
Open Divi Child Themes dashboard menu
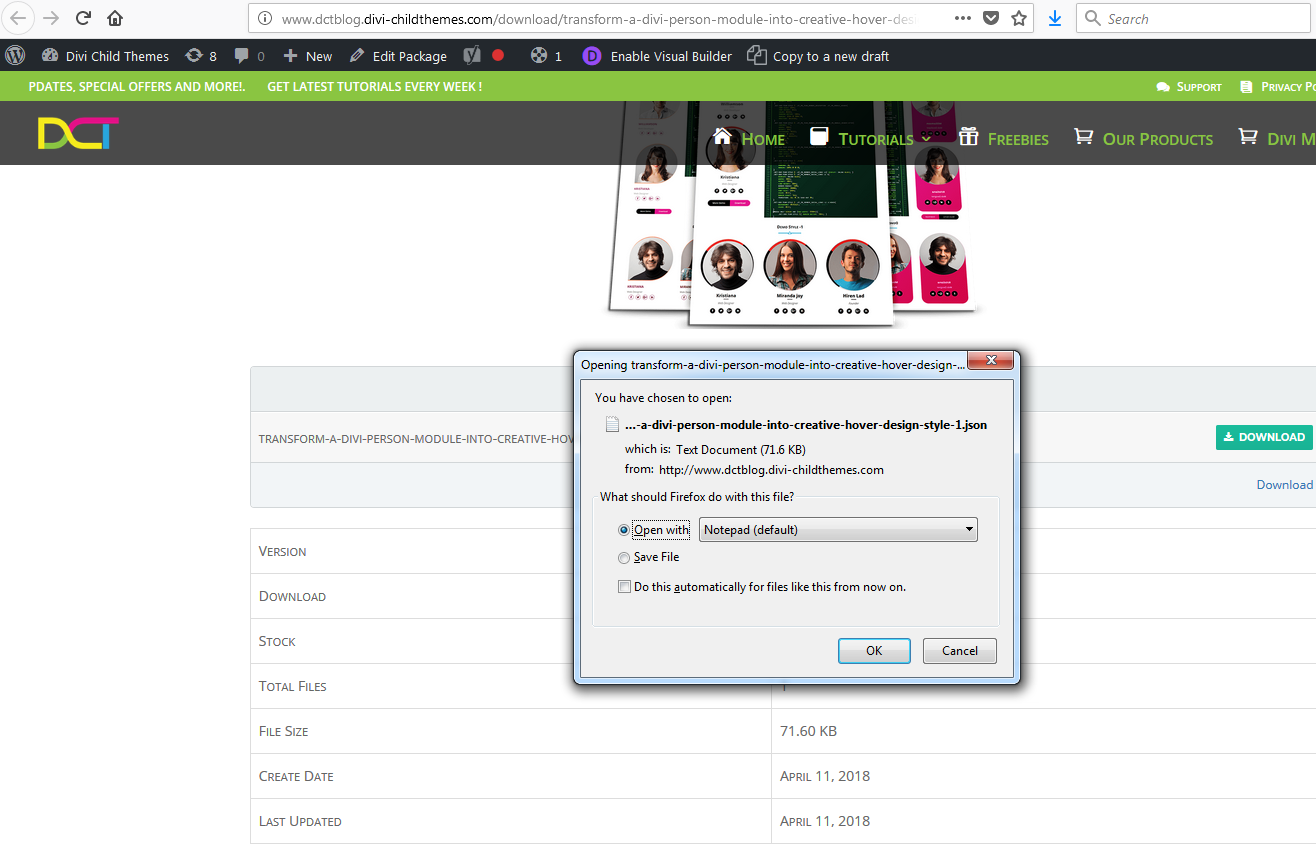[x=105, y=56]
